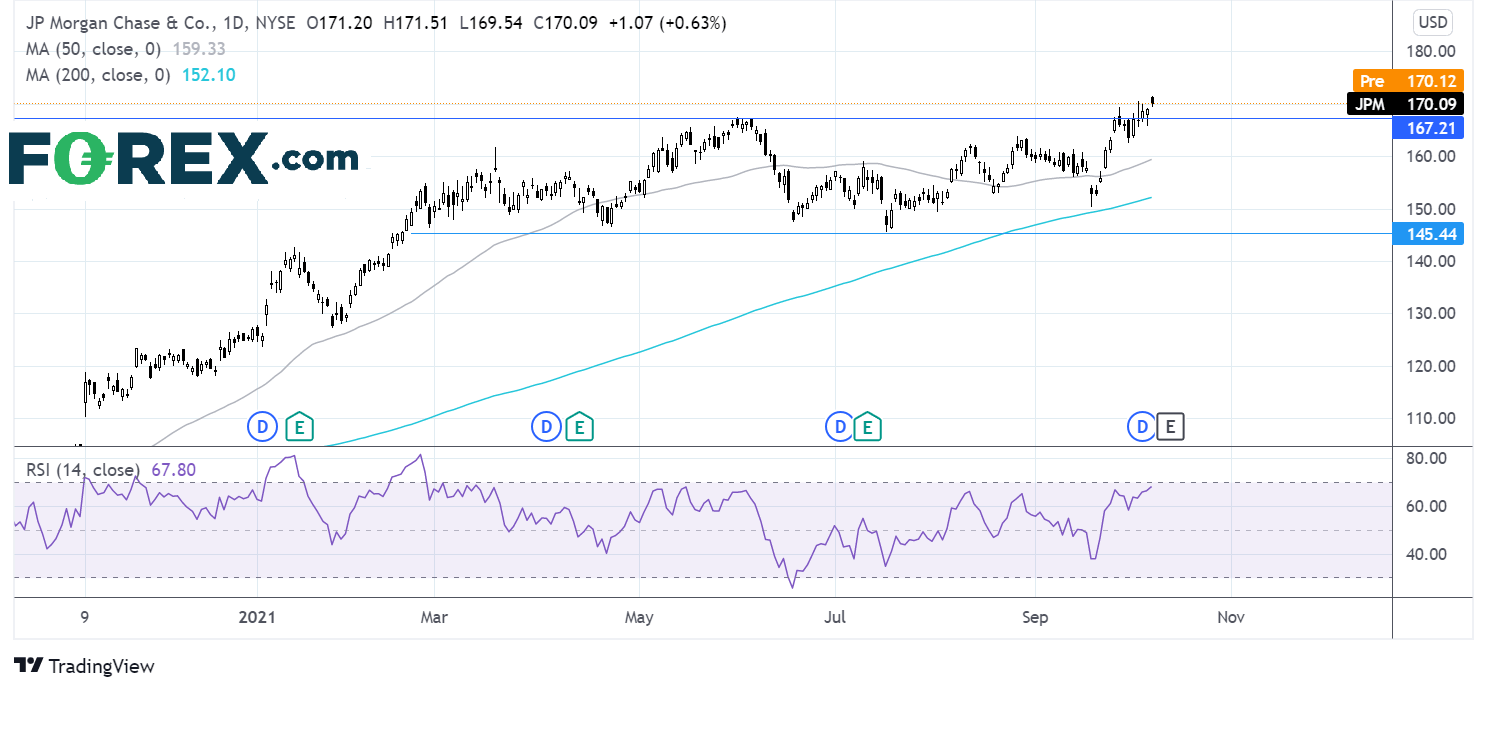Click the 145.44 support level label
The height and width of the screenshot is (733, 1489).
(1428, 233)
